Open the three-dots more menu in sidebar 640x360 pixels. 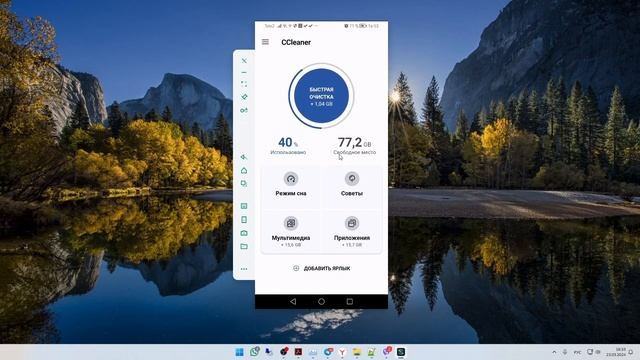click(x=244, y=269)
